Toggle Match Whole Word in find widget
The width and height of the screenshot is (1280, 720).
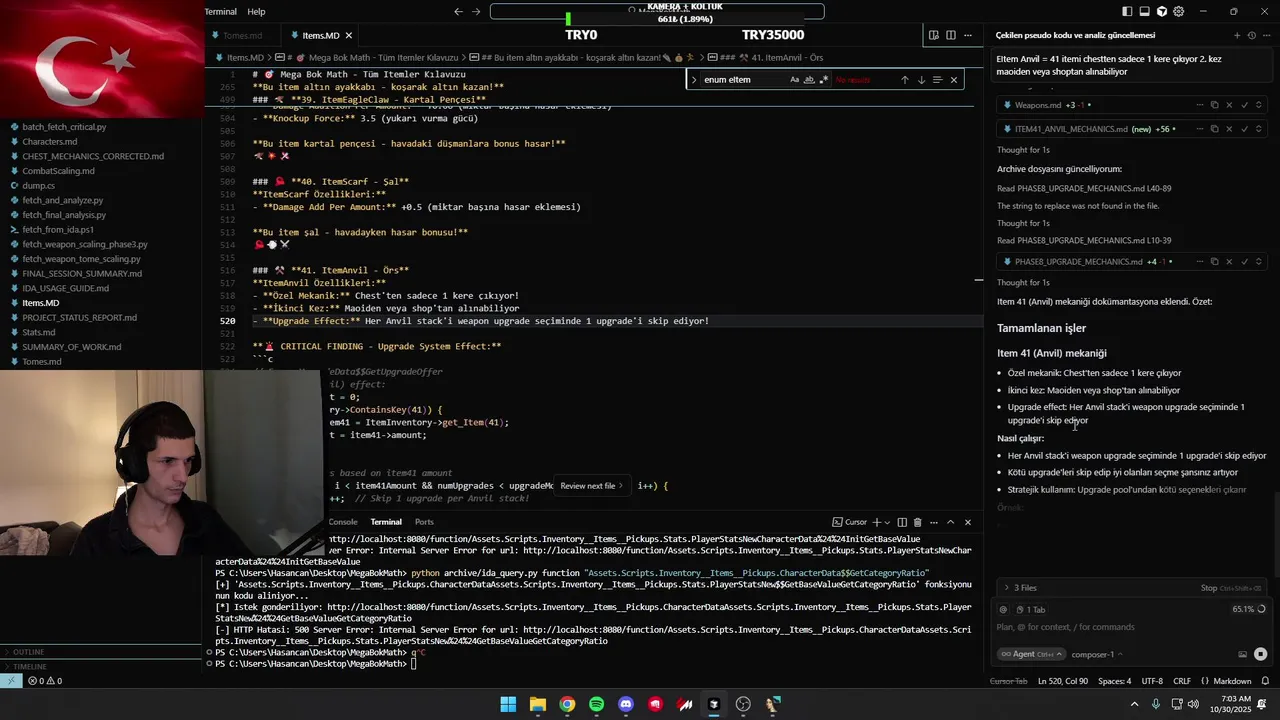click(x=809, y=80)
